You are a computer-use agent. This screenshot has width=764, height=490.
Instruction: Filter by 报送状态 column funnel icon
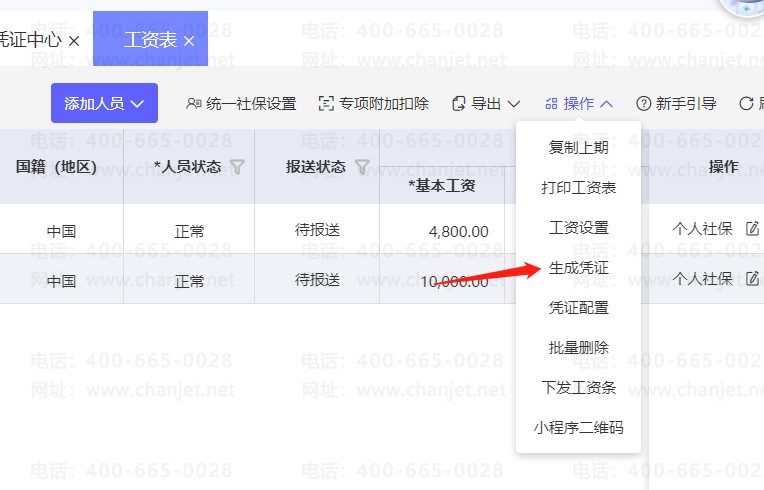[x=362, y=167]
